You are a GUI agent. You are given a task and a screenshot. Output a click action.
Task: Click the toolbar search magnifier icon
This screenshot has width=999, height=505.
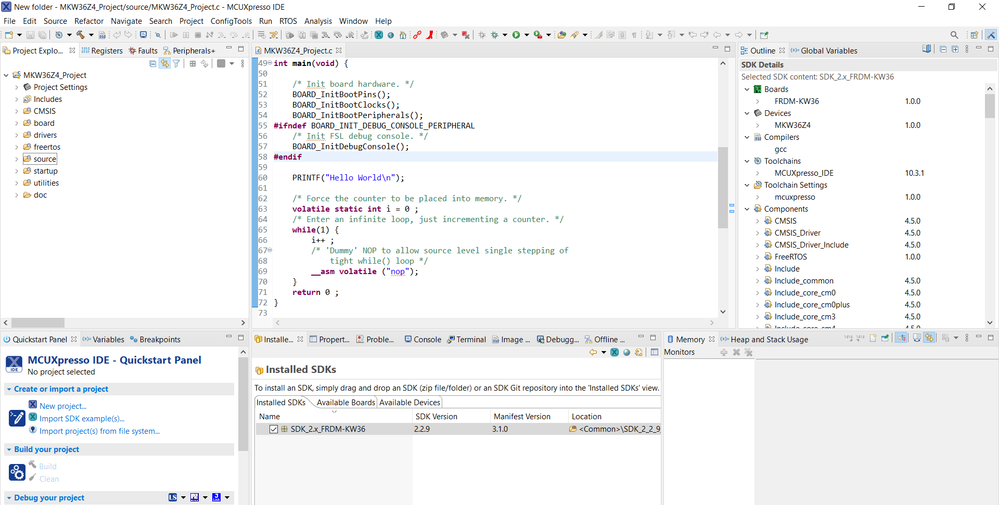[x=954, y=35]
